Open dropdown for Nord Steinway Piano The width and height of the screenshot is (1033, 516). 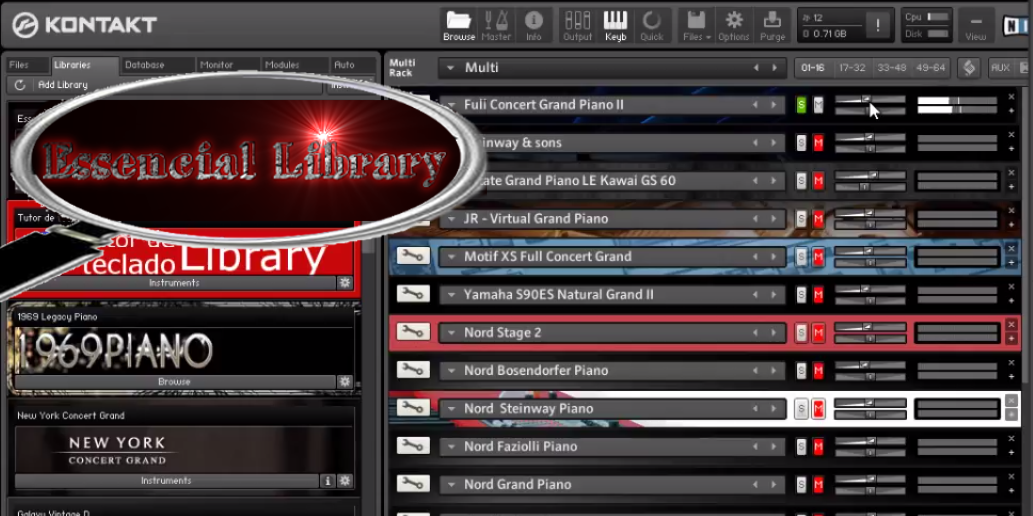coord(451,409)
